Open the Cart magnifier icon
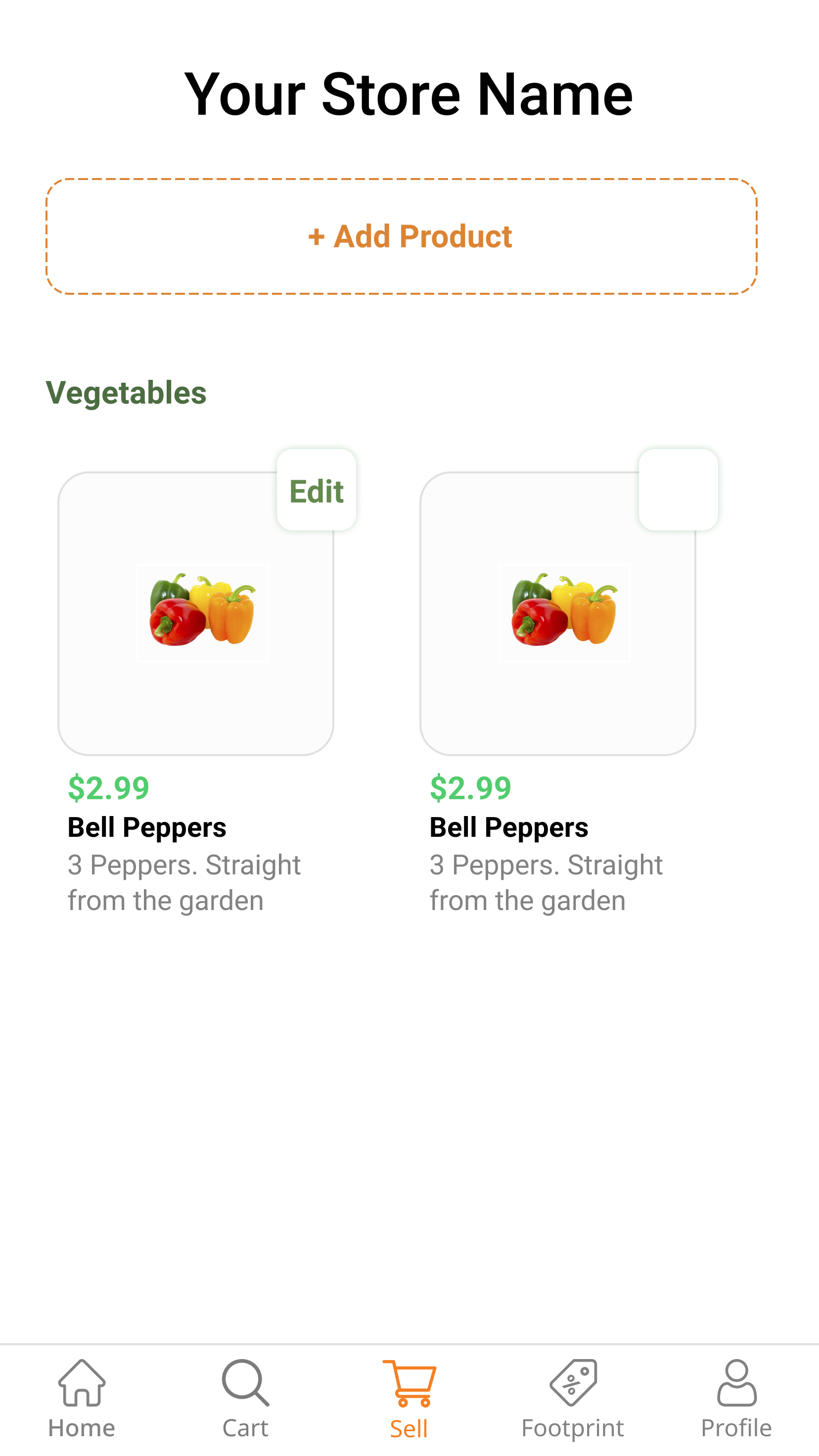This screenshot has height=1456, width=819. click(x=245, y=1382)
